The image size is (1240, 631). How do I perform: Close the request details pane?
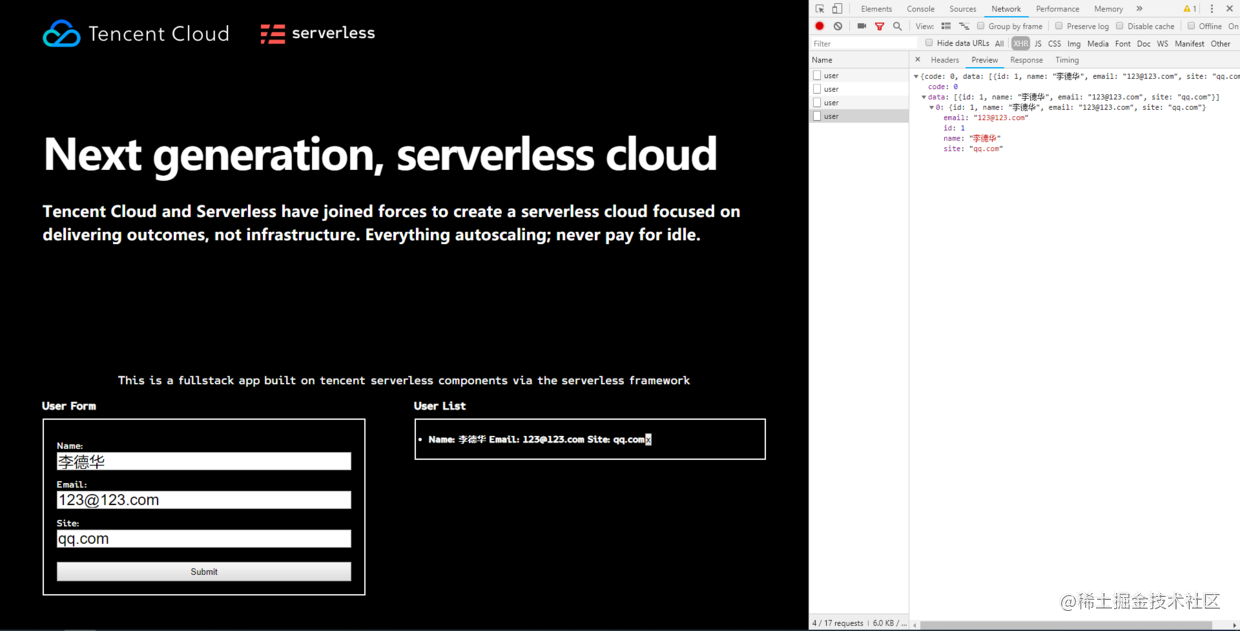point(918,60)
